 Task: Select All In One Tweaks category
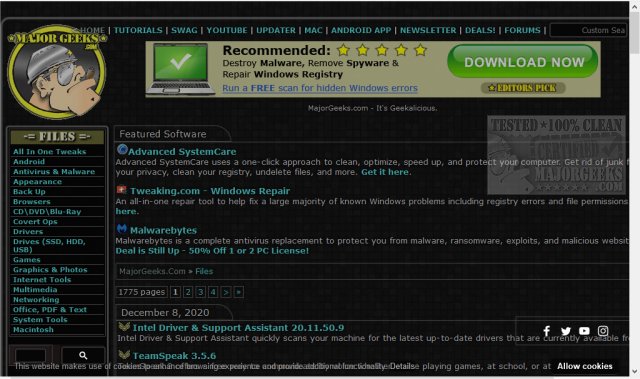pos(49,151)
